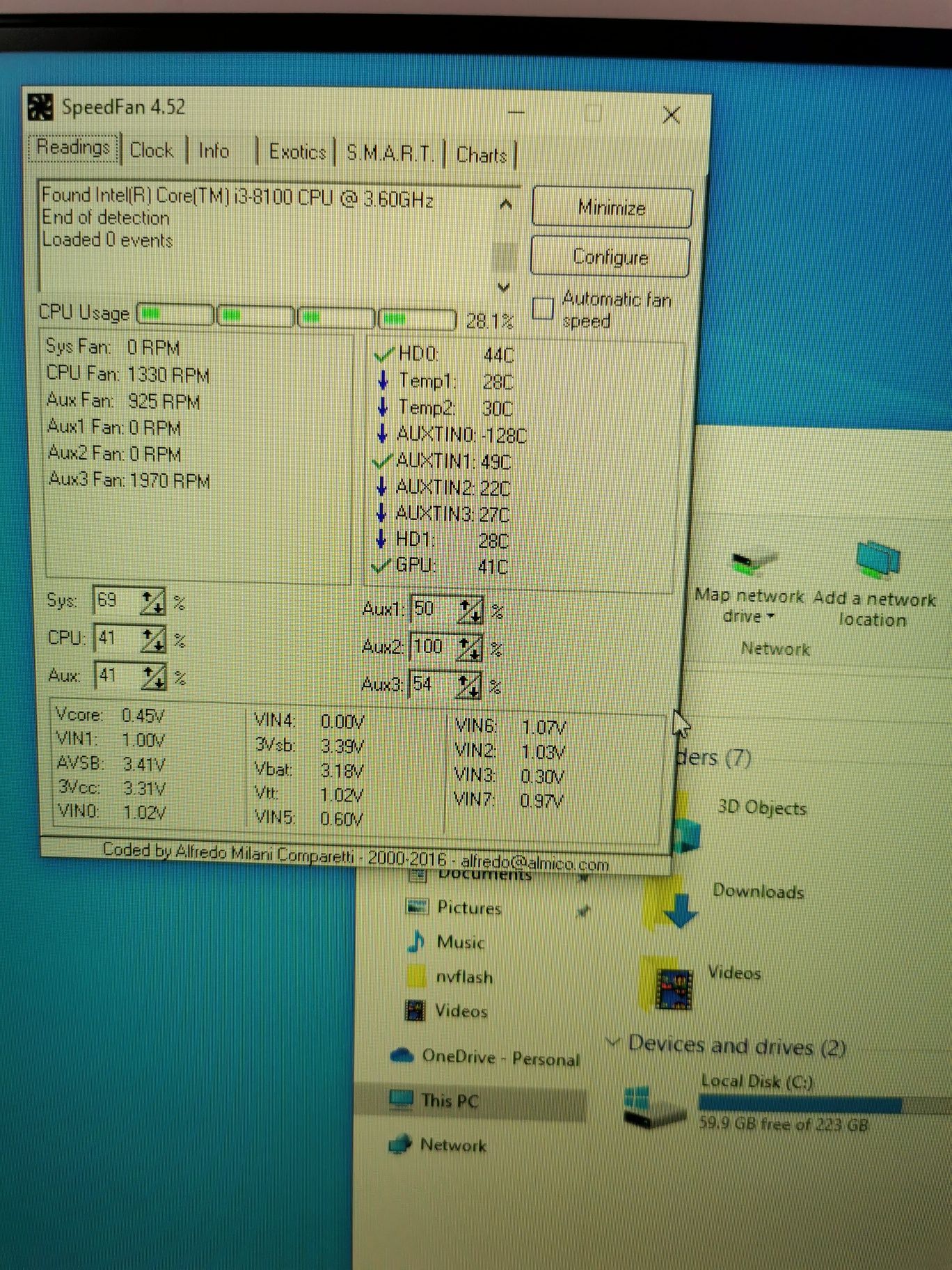Screen dimensions: 952x1270
Task: Open the Exotics tab
Action: pos(297,152)
